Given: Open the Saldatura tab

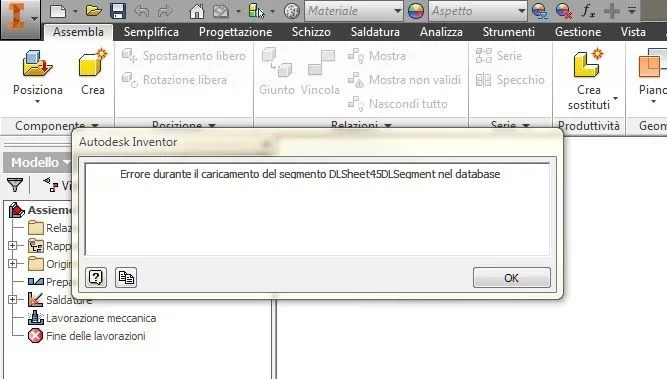Looking at the screenshot, I should (375, 32).
